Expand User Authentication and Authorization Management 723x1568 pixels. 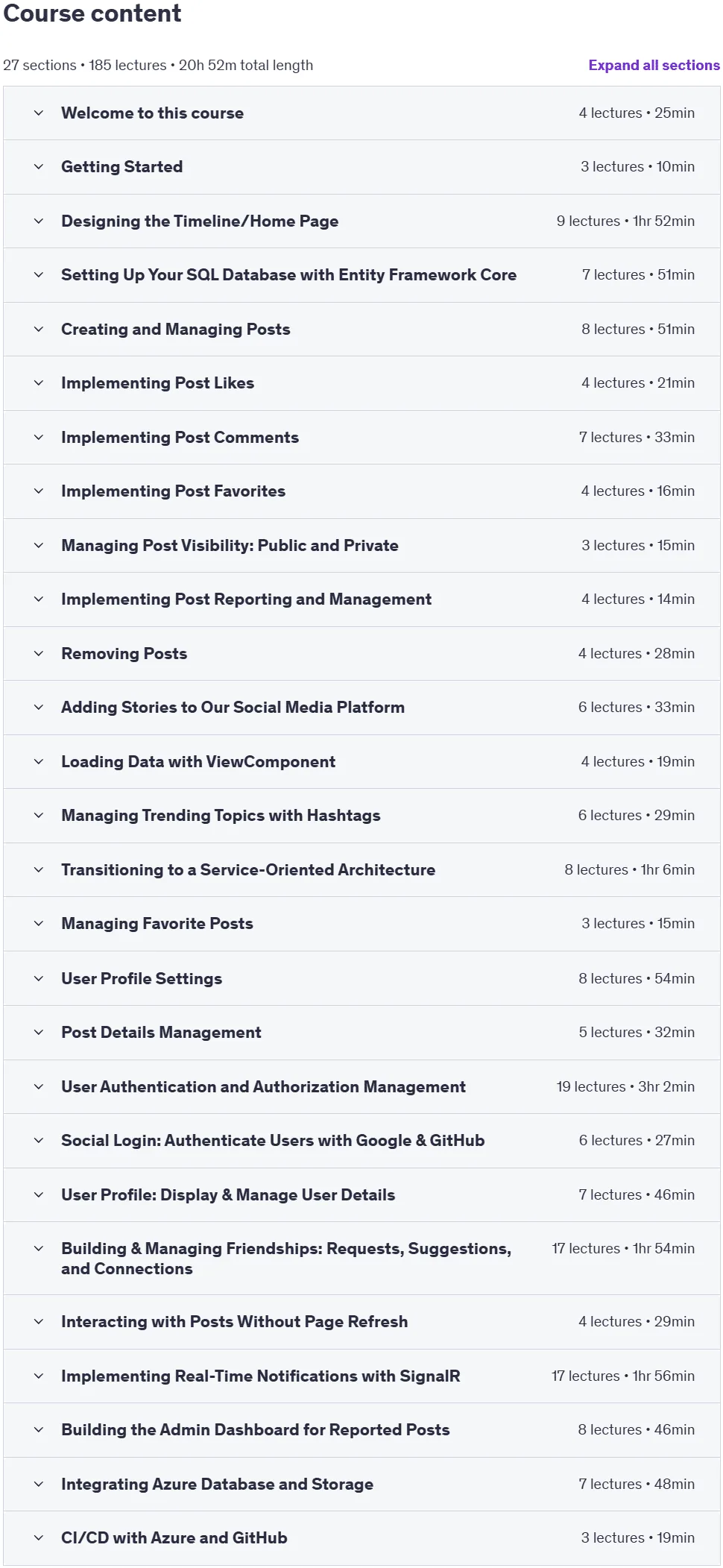coord(361,1087)
